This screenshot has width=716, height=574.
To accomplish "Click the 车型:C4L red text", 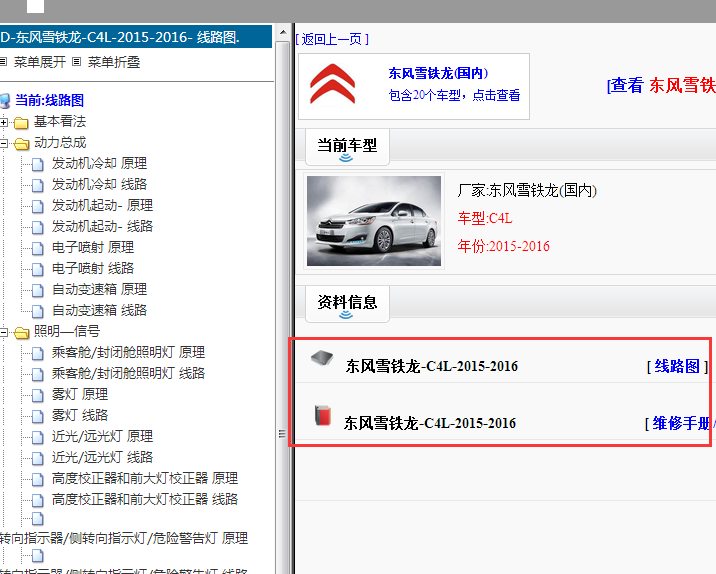I will click(x=485, y=218).
